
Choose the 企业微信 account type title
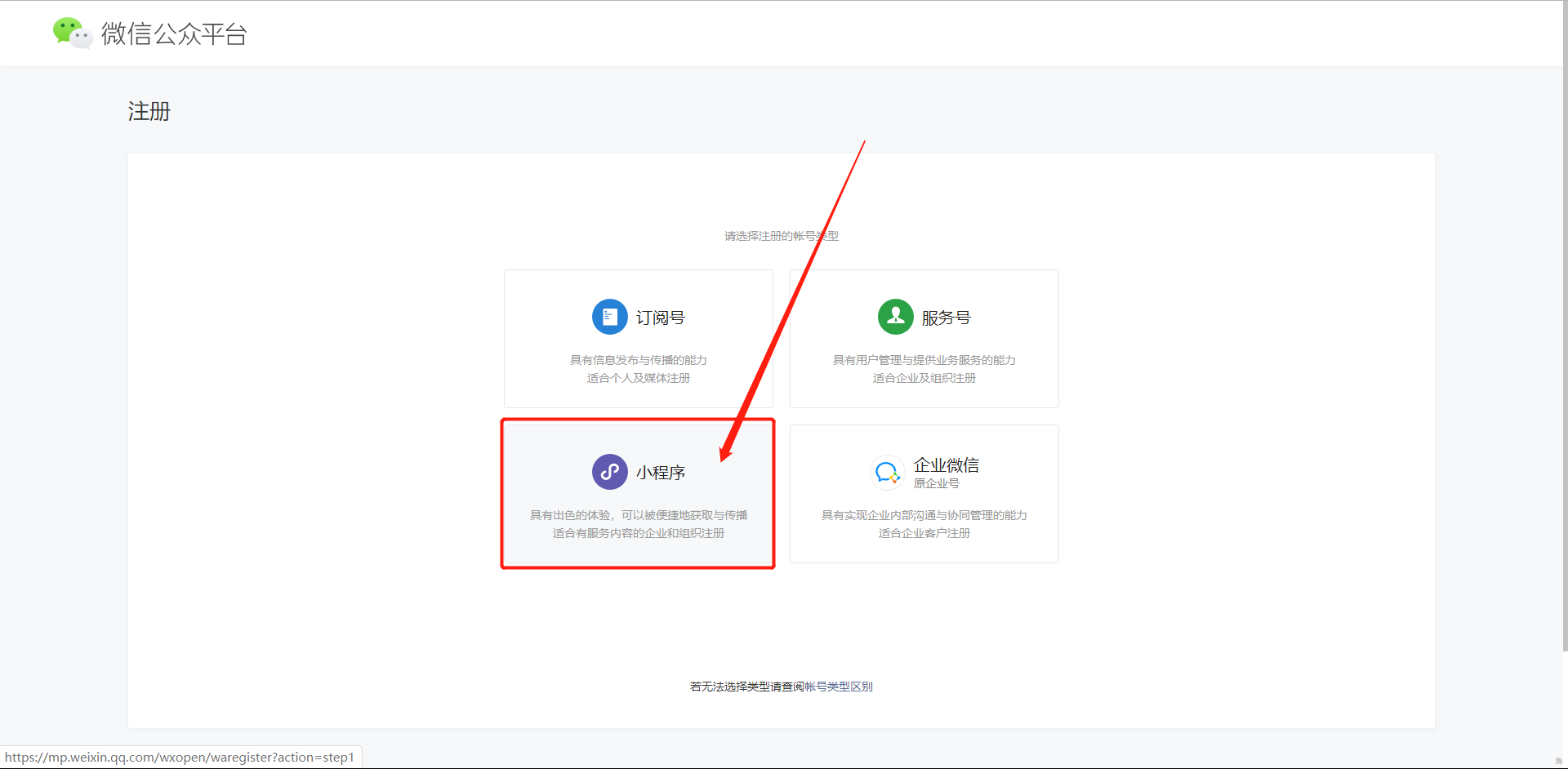[946, 465]
